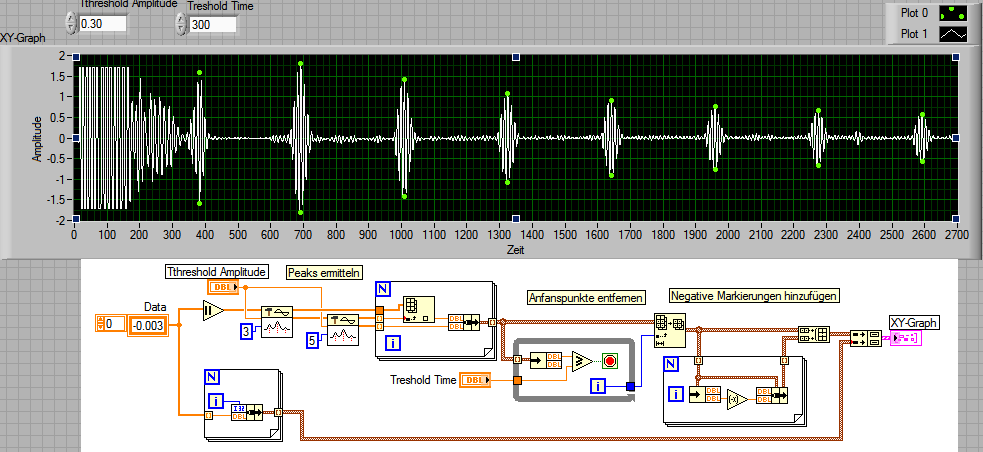This screenshot has width=983, height=452.
Task: Click the Peaks ermitteln comment label
Action: tap(325, 272)
